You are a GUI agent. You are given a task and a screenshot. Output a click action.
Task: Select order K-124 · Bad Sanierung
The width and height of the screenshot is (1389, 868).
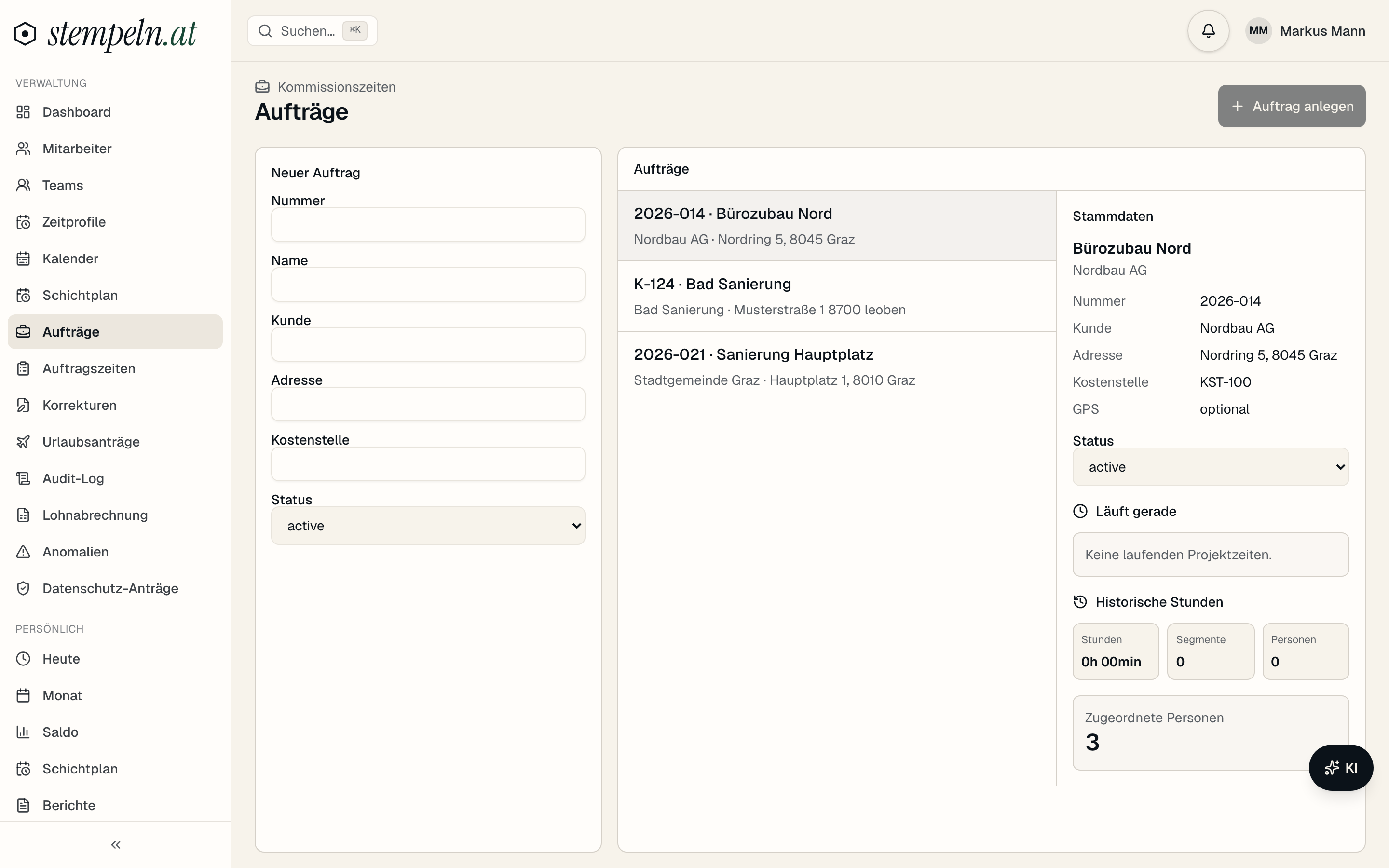coord(837,296)
